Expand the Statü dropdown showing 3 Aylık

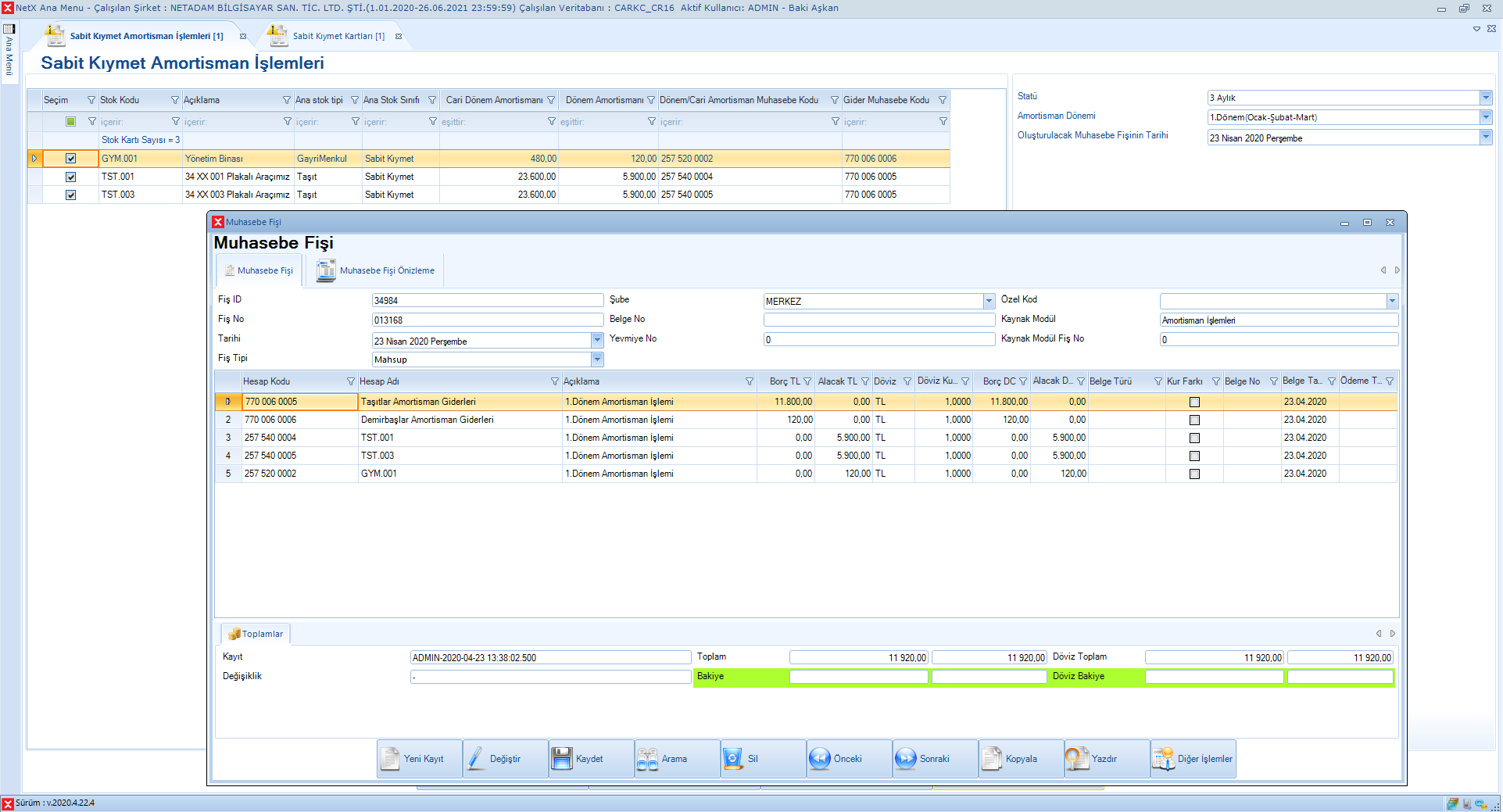[1485, 98]
